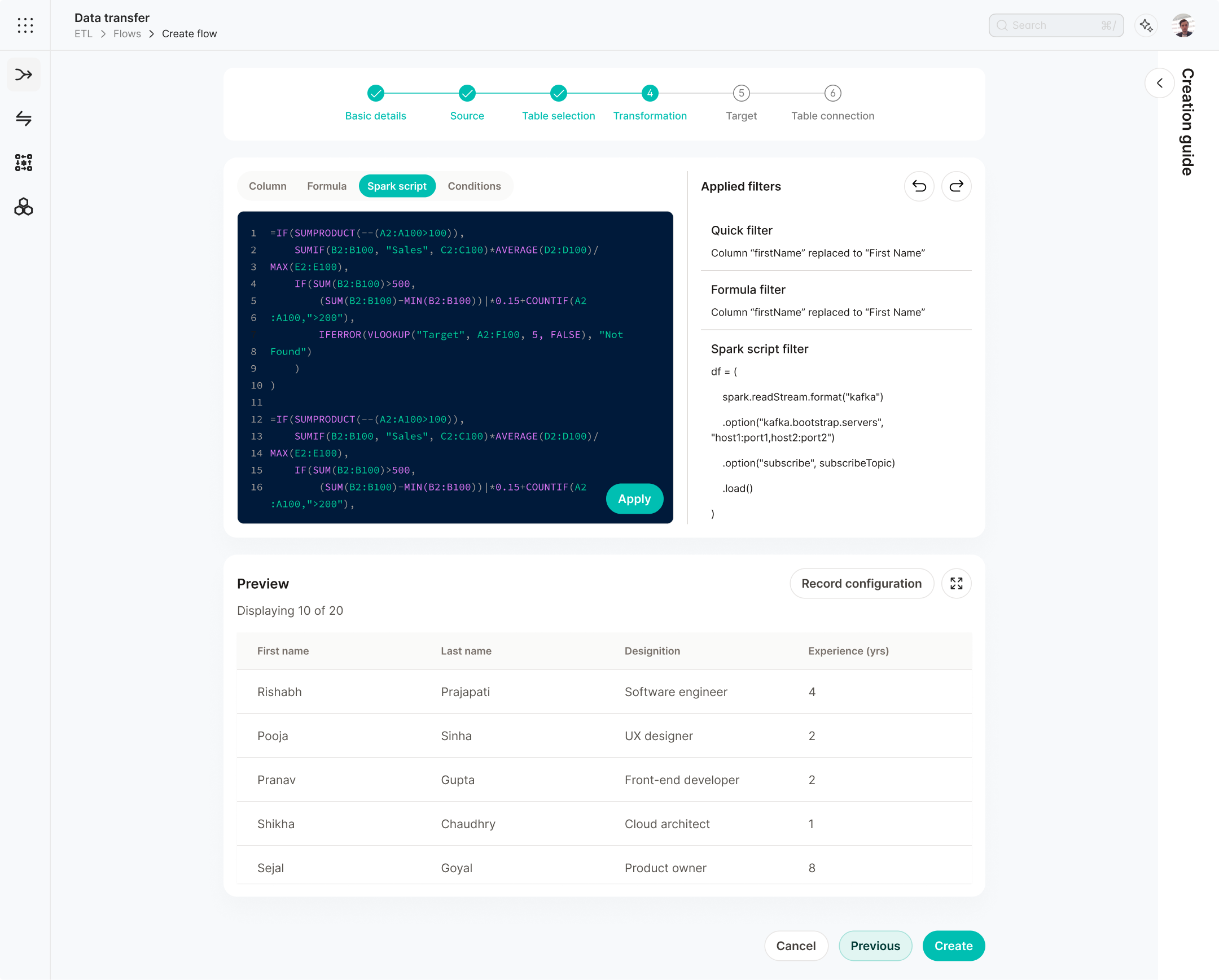Open Record configuration
This screenshot has height=980, width=1219.
861,583
